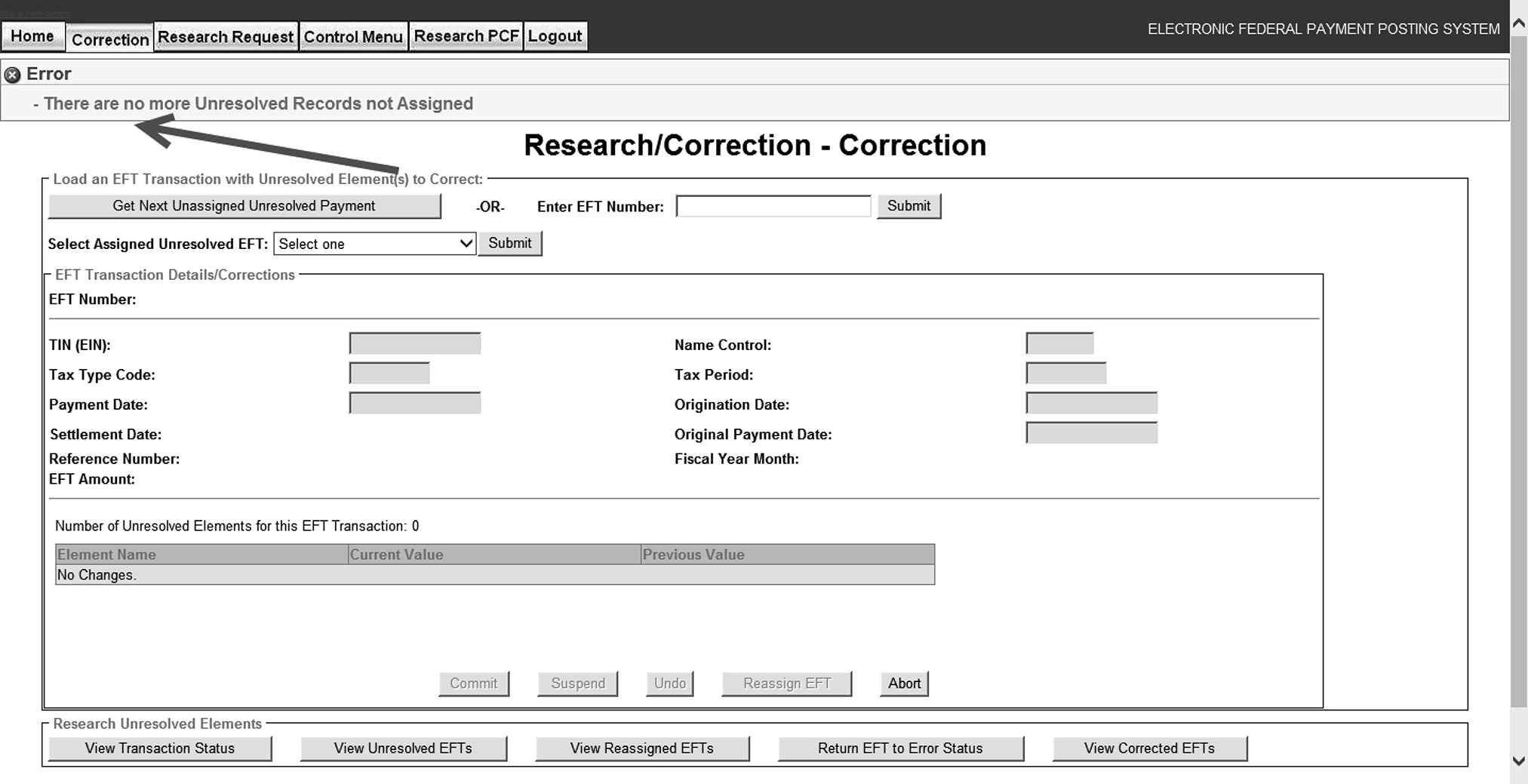Click Return EFT to Error Status
The height and width of the screenshot is (784, 1528).
[900, 749]
